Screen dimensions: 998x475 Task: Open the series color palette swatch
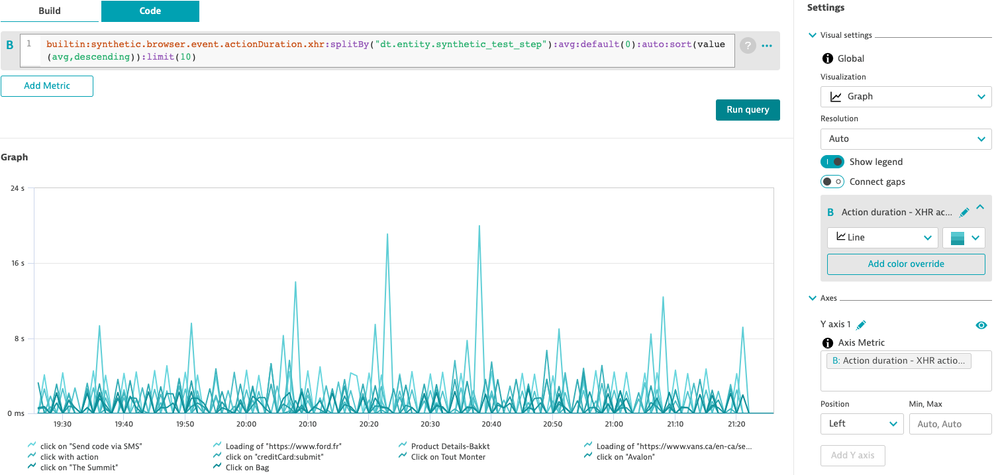click(964, 238)
